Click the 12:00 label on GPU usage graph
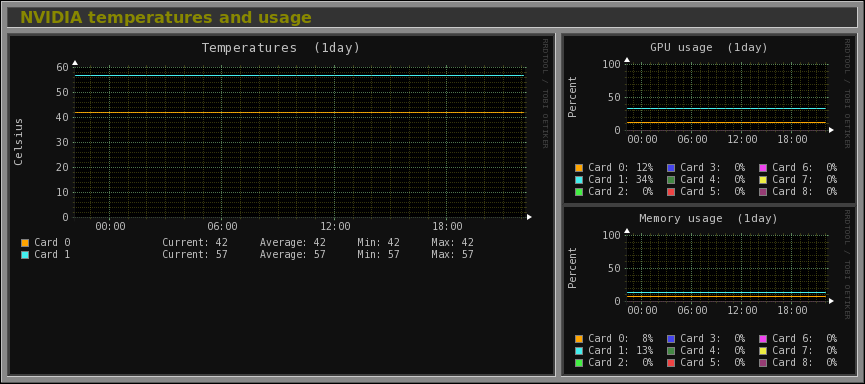 [742, 140]
